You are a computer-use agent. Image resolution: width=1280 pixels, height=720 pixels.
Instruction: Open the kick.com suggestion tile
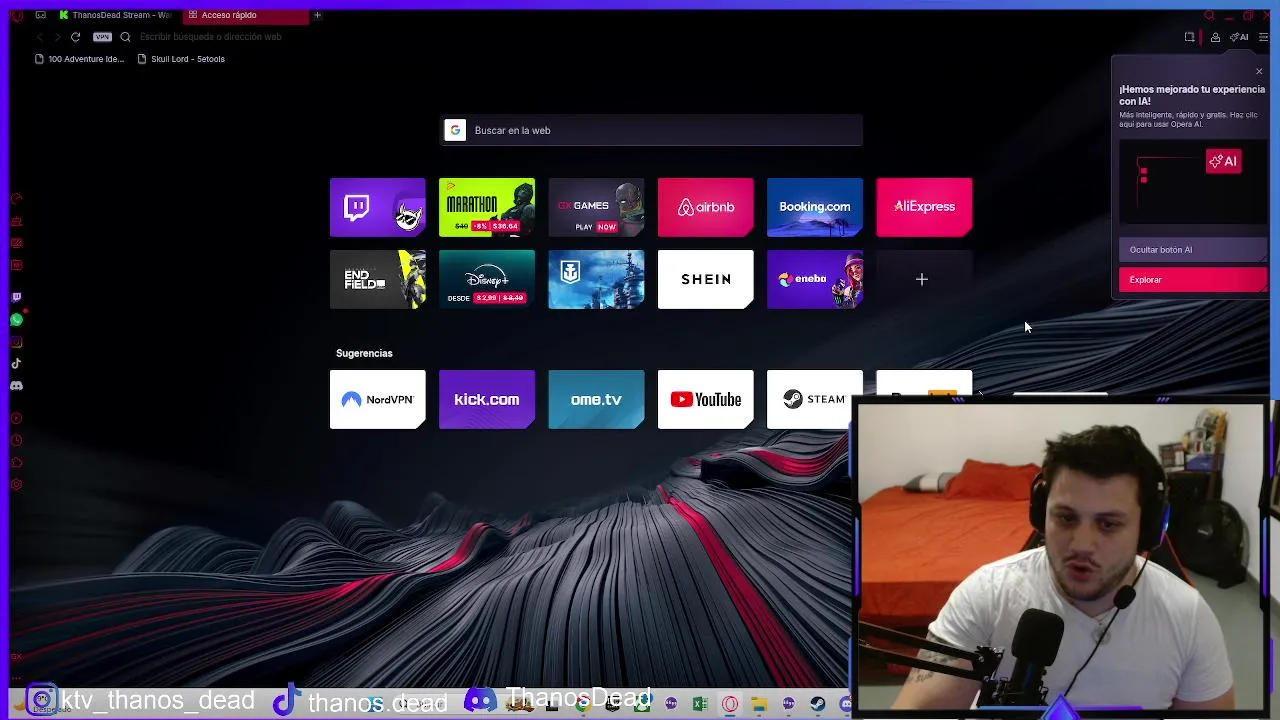[x=487, y=399]
